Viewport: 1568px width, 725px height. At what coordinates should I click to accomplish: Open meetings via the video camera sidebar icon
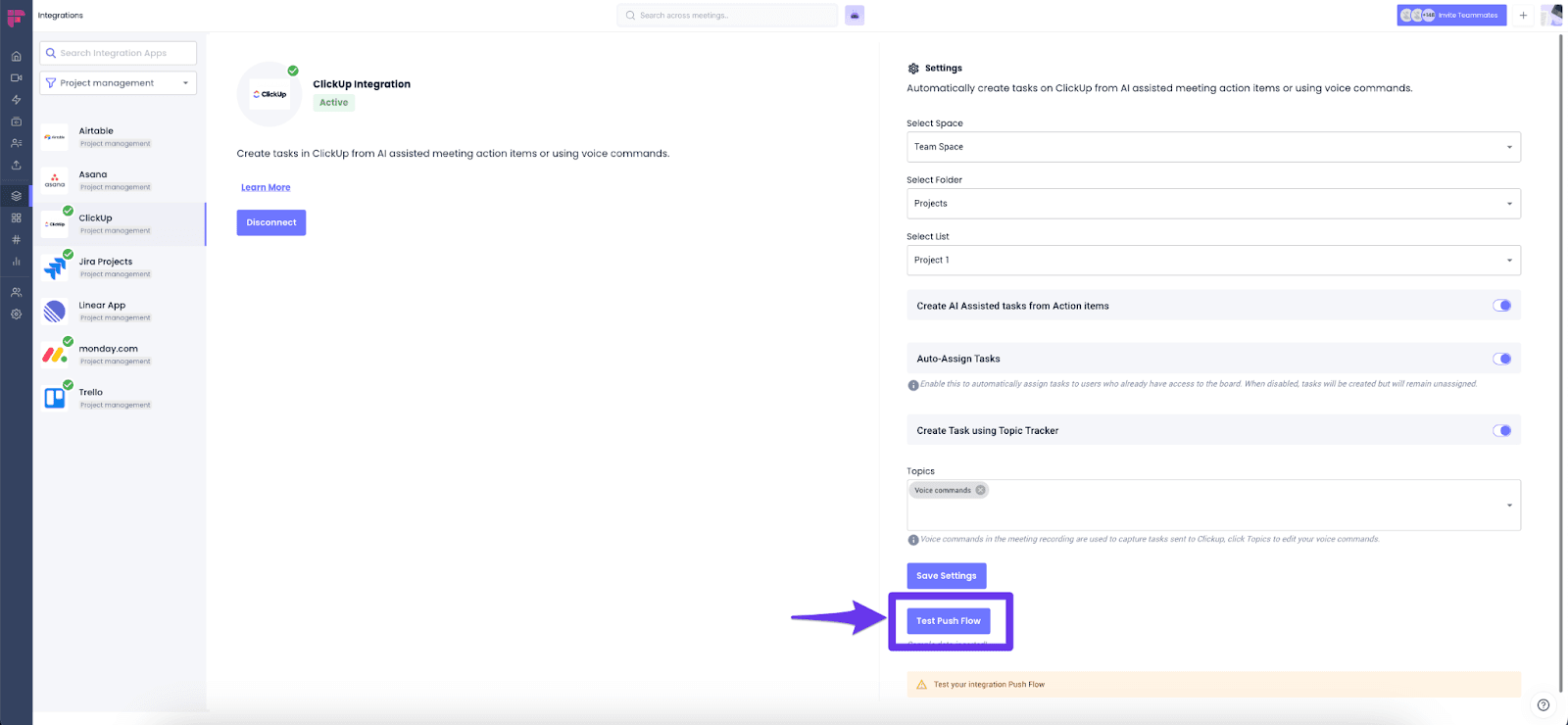pos(16,77)
